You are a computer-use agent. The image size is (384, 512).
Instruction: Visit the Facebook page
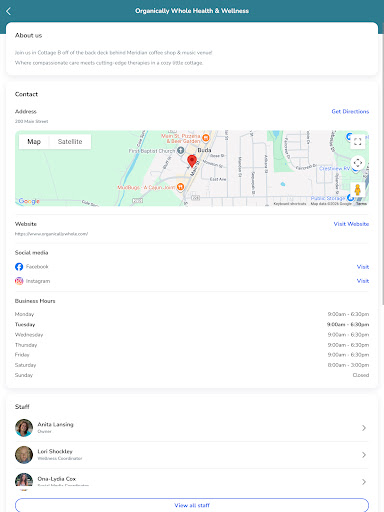click(x=363, y=267)
